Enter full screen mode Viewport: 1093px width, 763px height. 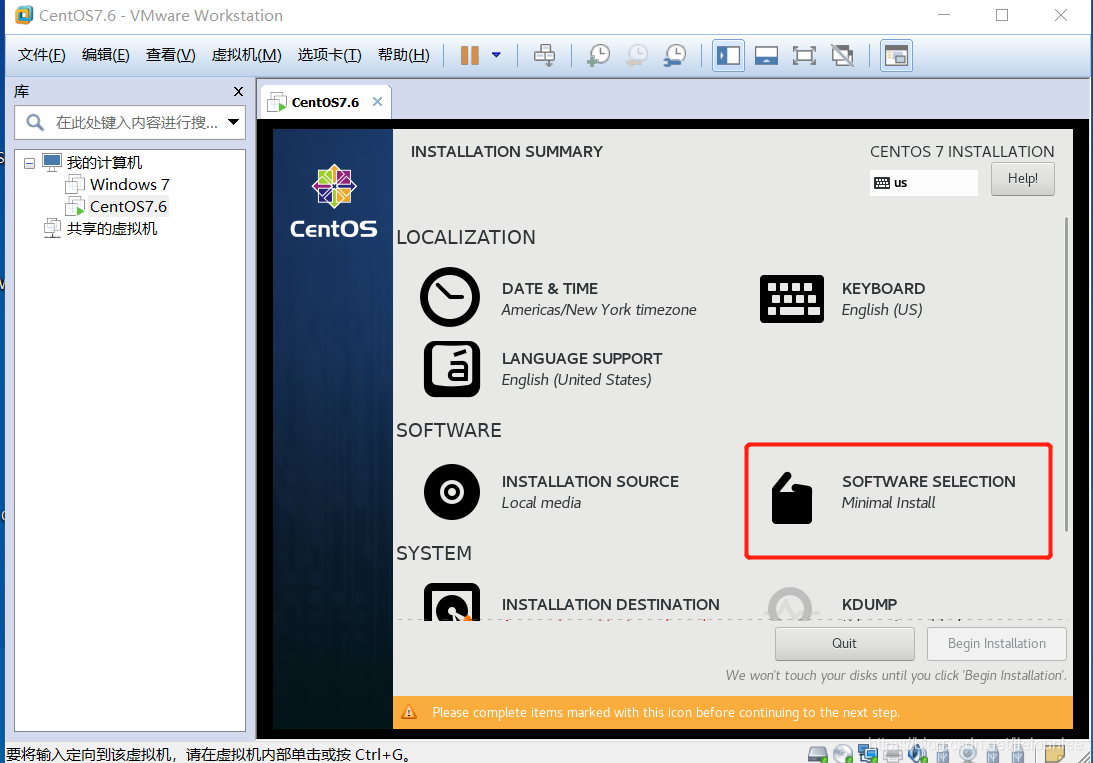(804, 55)
